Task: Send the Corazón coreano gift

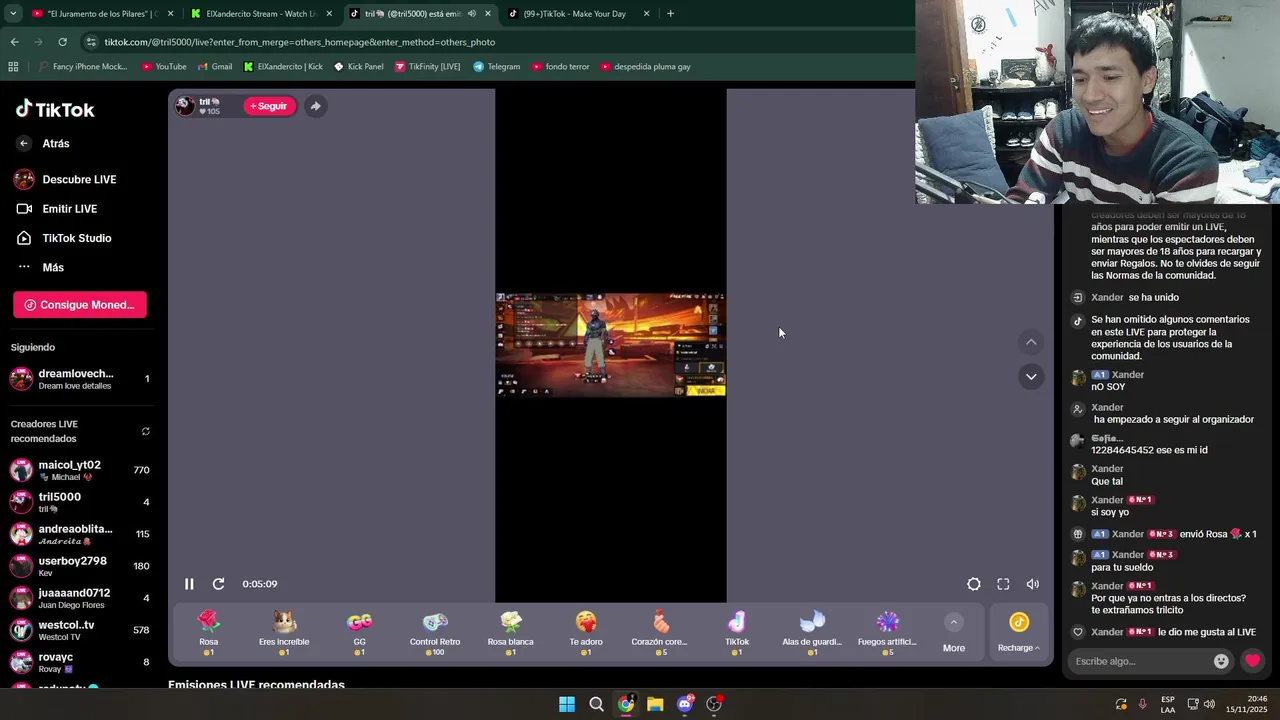Action: pyautogui.click(x=660, y=633)
